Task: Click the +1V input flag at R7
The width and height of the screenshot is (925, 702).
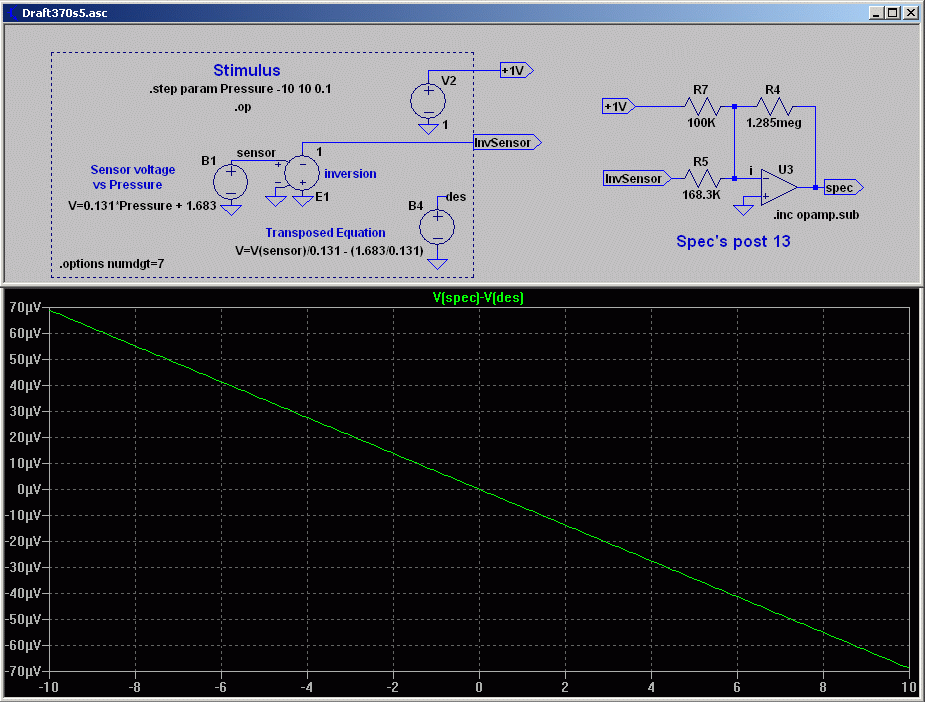Action: point(618,106)
